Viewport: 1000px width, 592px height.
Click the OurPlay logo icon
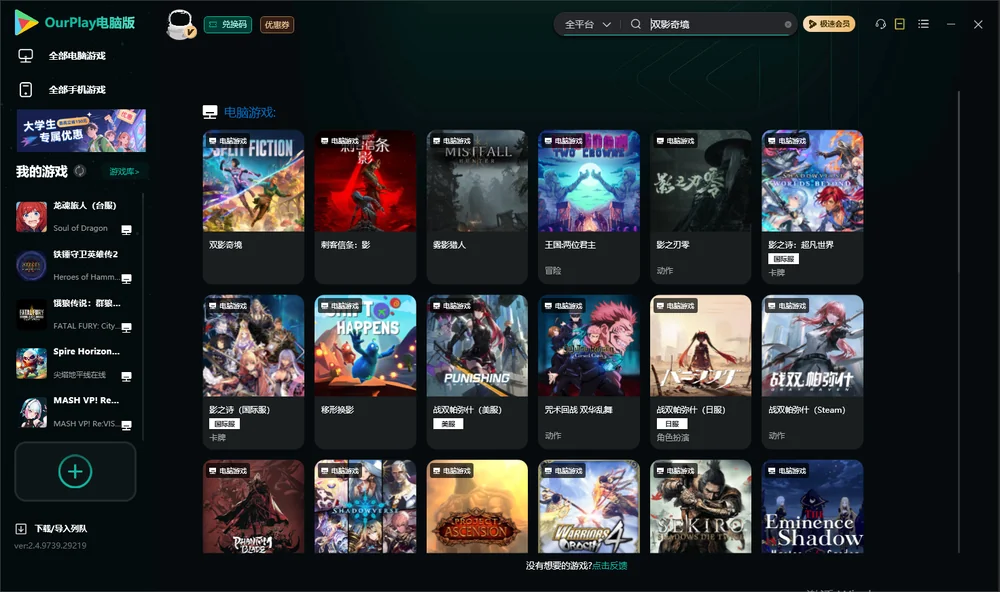pyautogui.click(x=26, y=22)
